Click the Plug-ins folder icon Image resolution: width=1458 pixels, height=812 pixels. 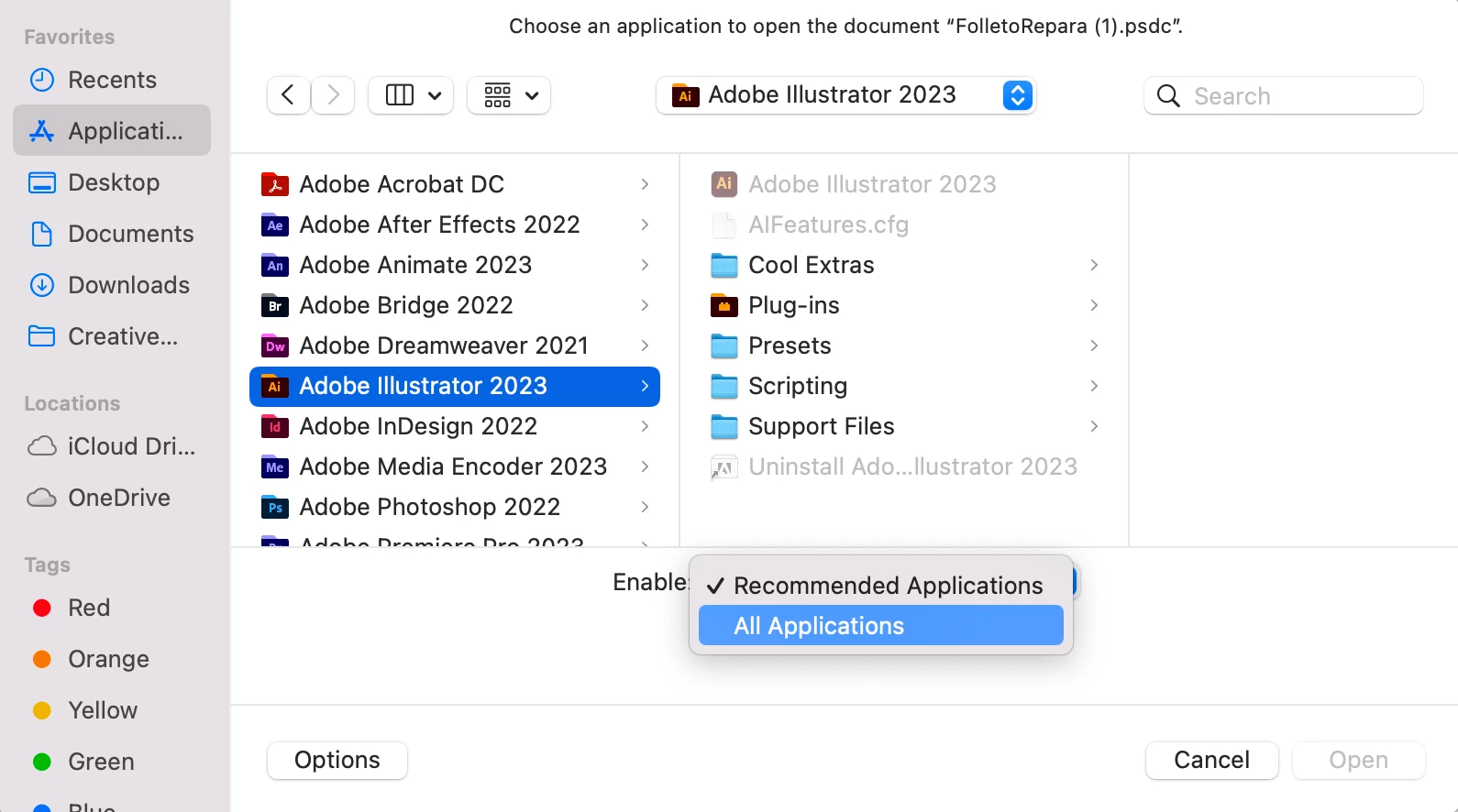[724, 305]
